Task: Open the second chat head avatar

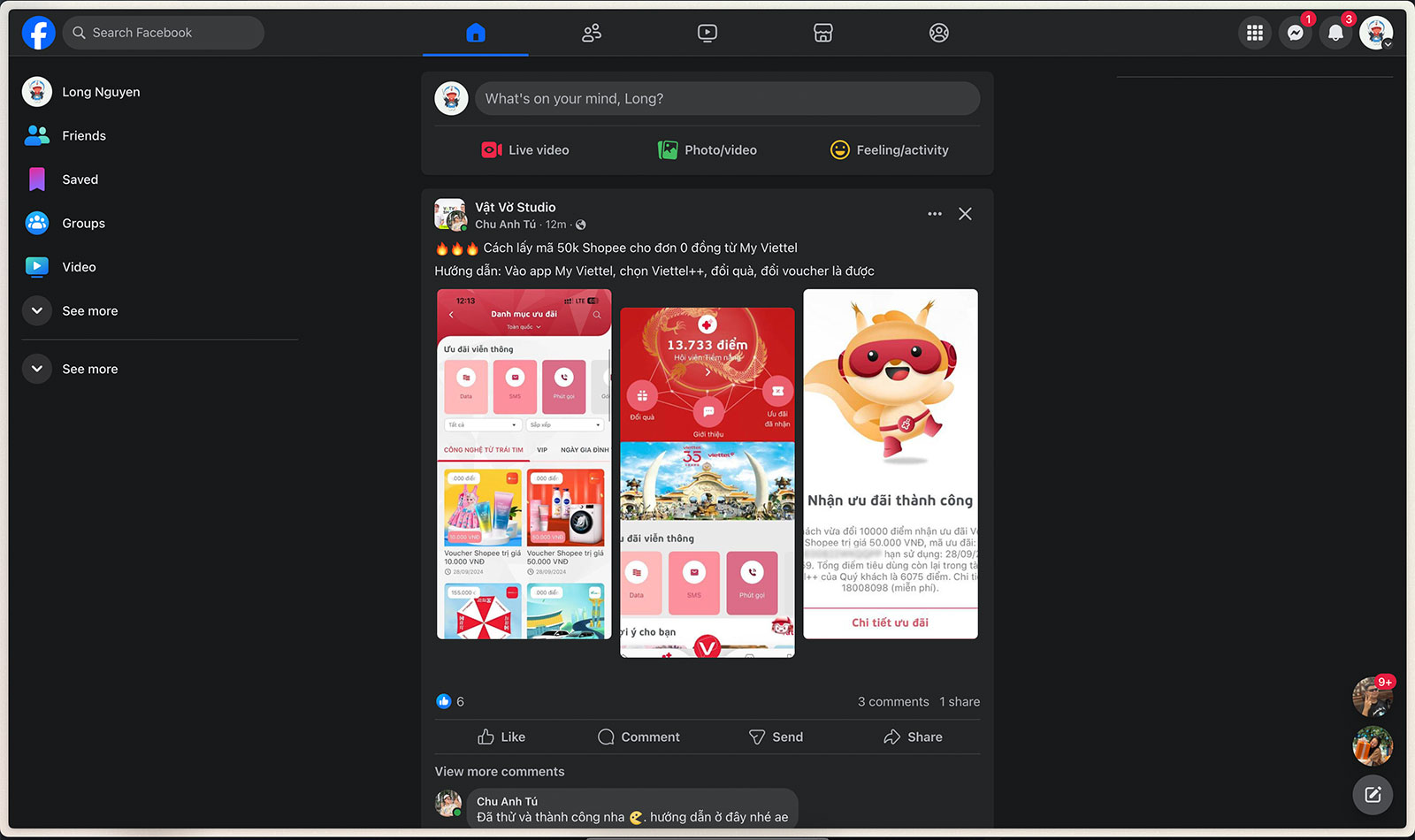Action: (x=1373, y=746)
